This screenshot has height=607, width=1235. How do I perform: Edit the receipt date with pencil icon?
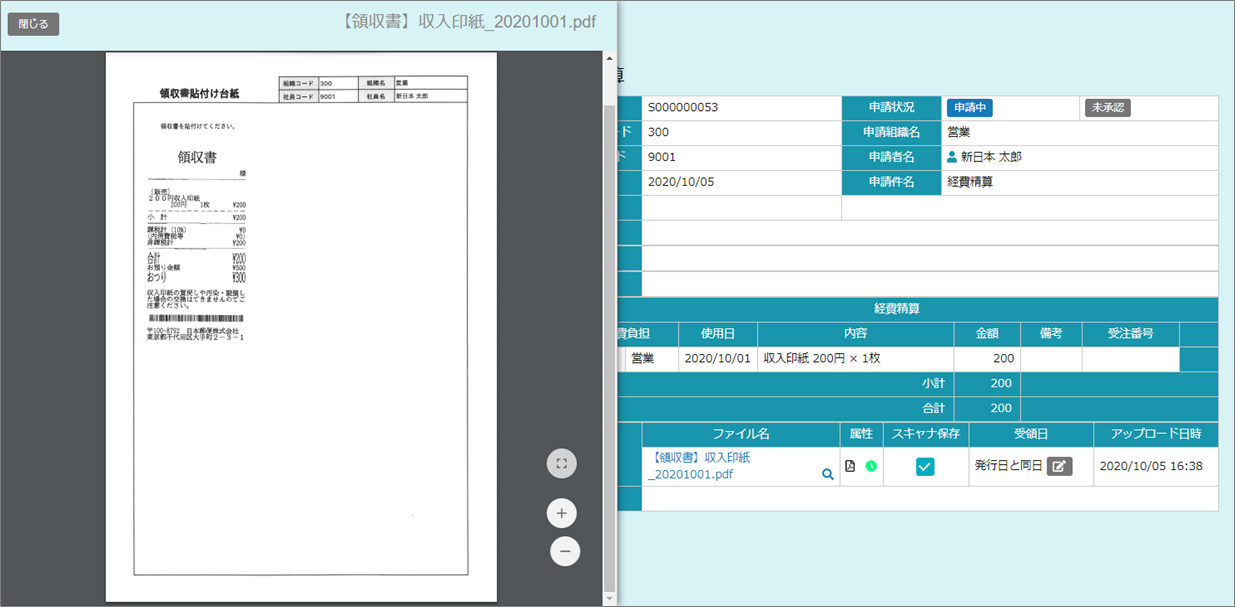(1059, 466)
